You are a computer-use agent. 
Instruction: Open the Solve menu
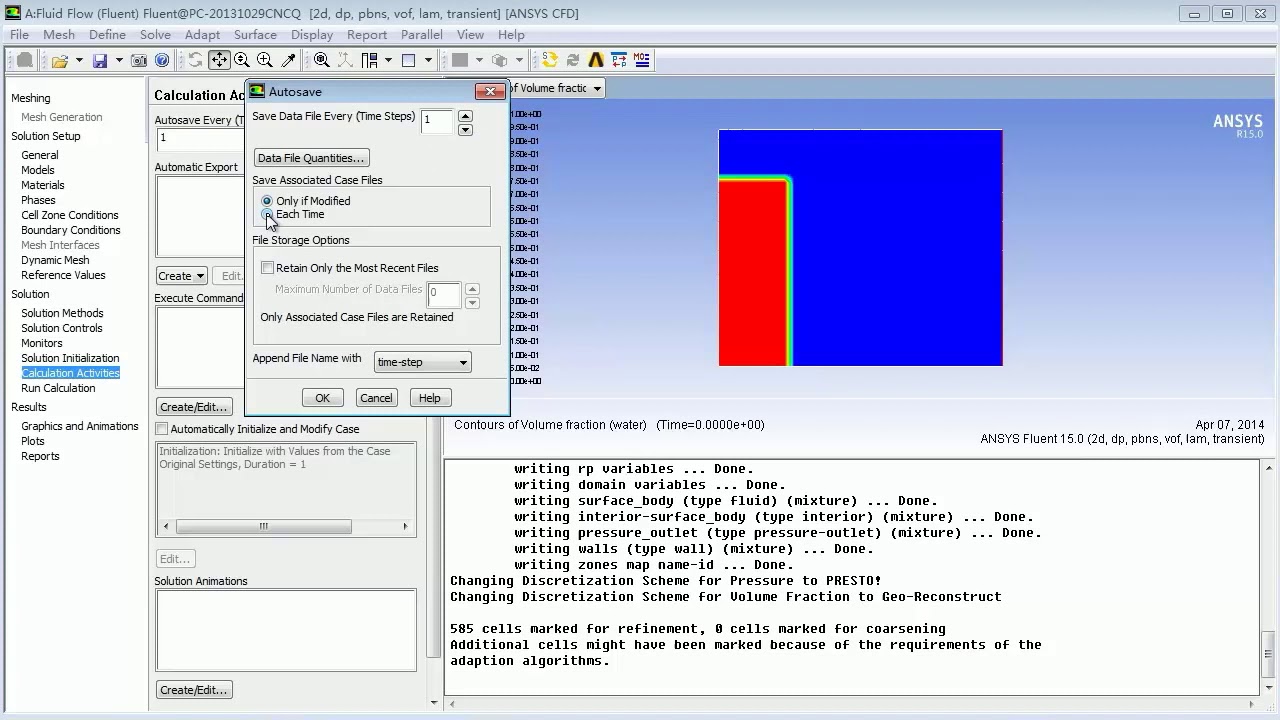click(x=155, y=34)
